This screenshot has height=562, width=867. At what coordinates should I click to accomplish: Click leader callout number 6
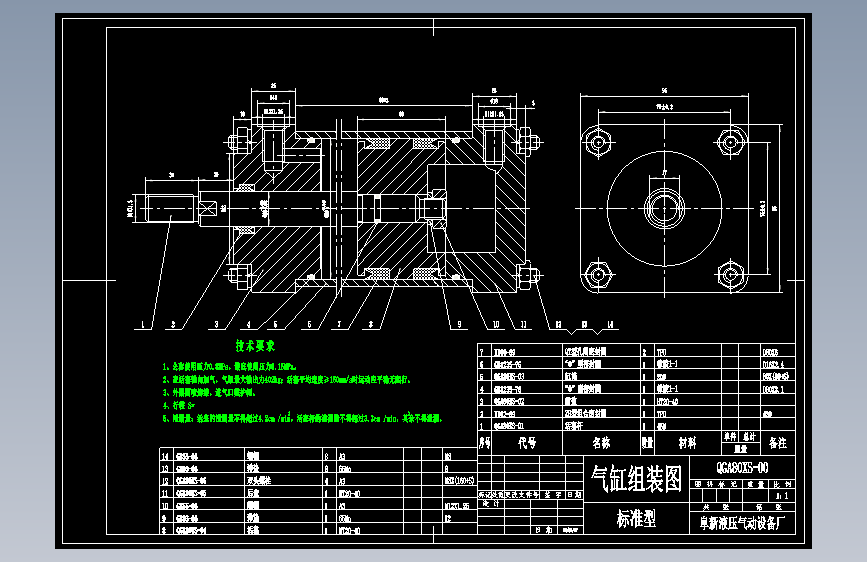(309, 325)
